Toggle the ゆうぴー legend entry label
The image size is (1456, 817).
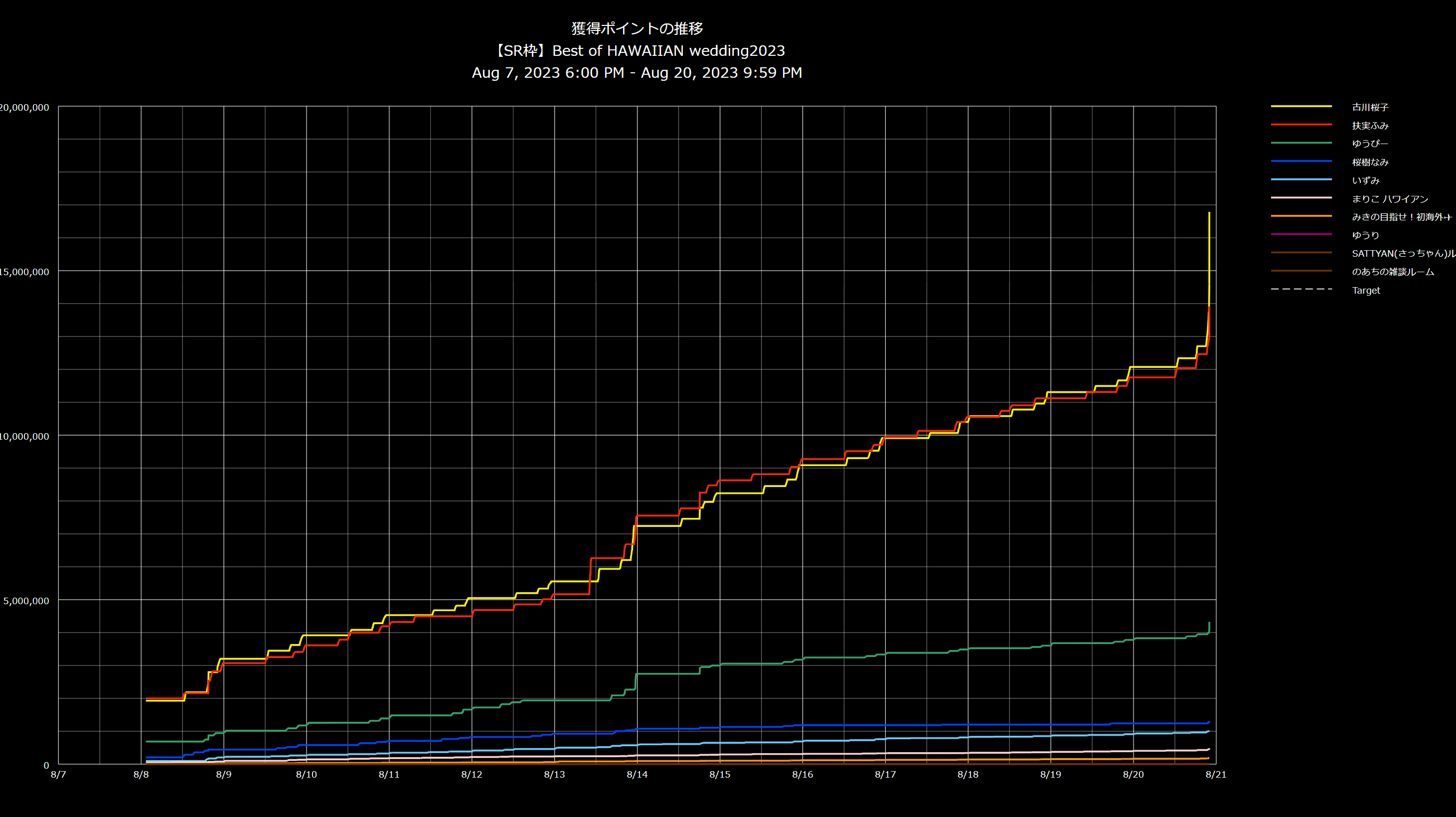(x=1369, y=144)
